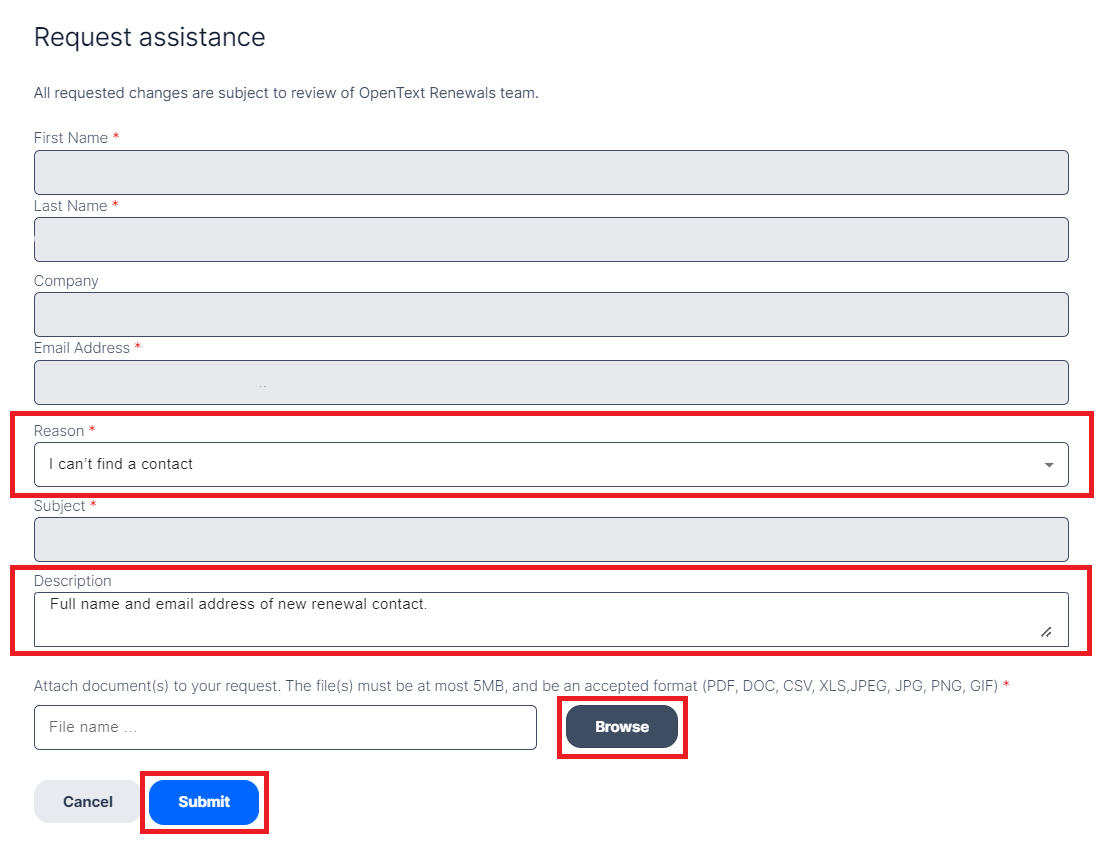Image resolution: width=1103 pixels, height=848 pixels.
Task: Open the Reason dropdown showing "I can't find a contact"
Action: click(551, 464)
